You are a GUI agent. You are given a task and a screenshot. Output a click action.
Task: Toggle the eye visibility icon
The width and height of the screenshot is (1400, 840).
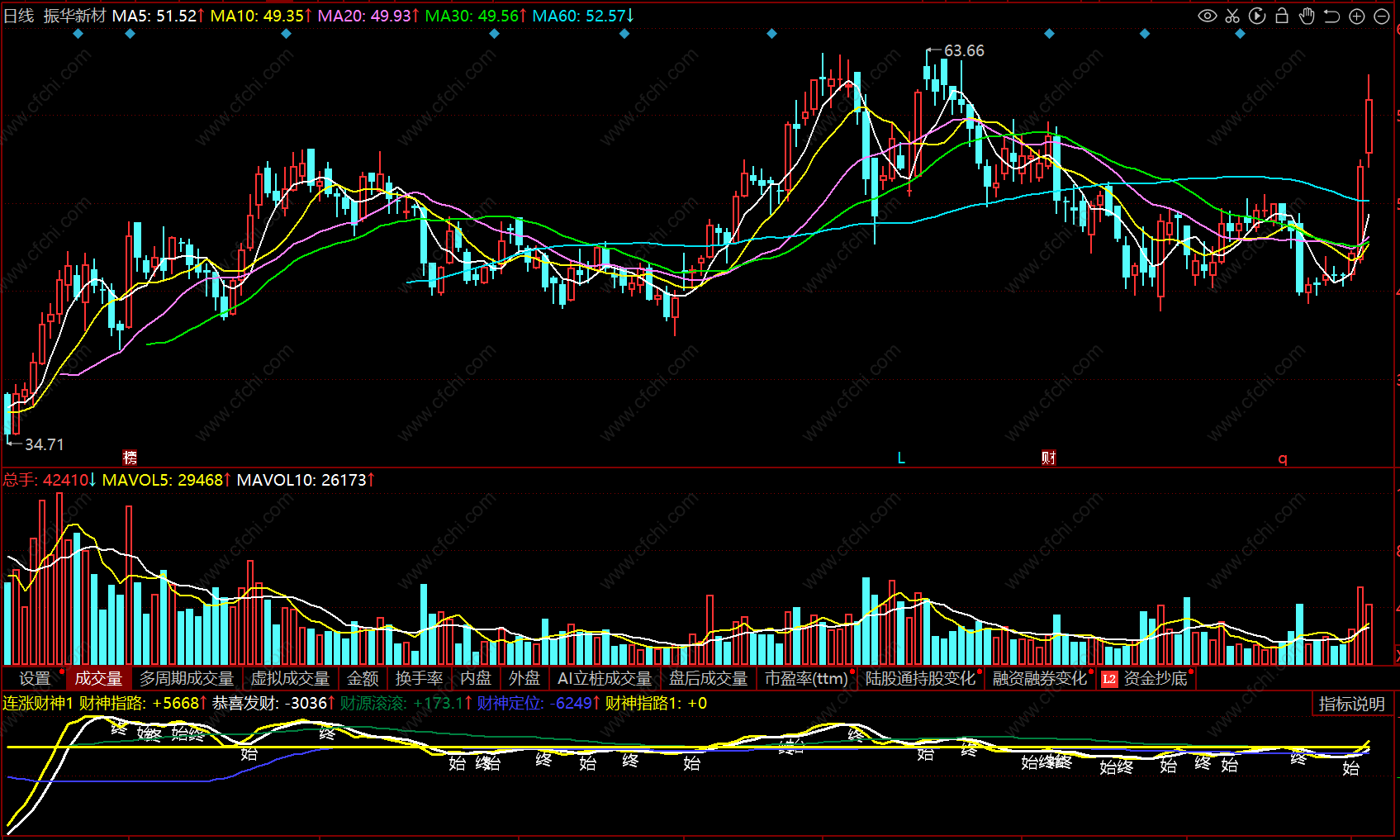coord(1207,16)
